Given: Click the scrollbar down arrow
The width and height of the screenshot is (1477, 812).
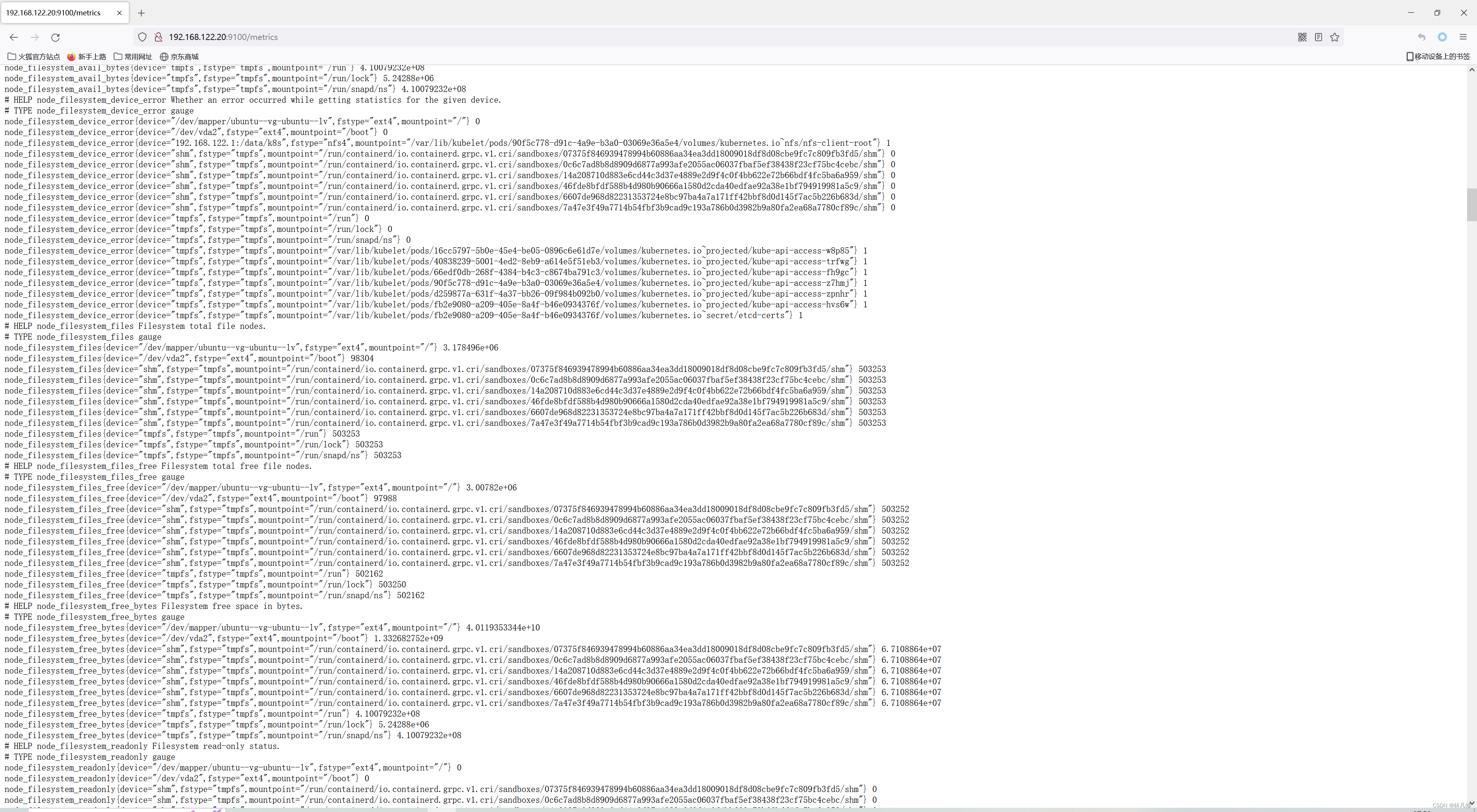Looking at the screenshot, I should coord(1471,803).
